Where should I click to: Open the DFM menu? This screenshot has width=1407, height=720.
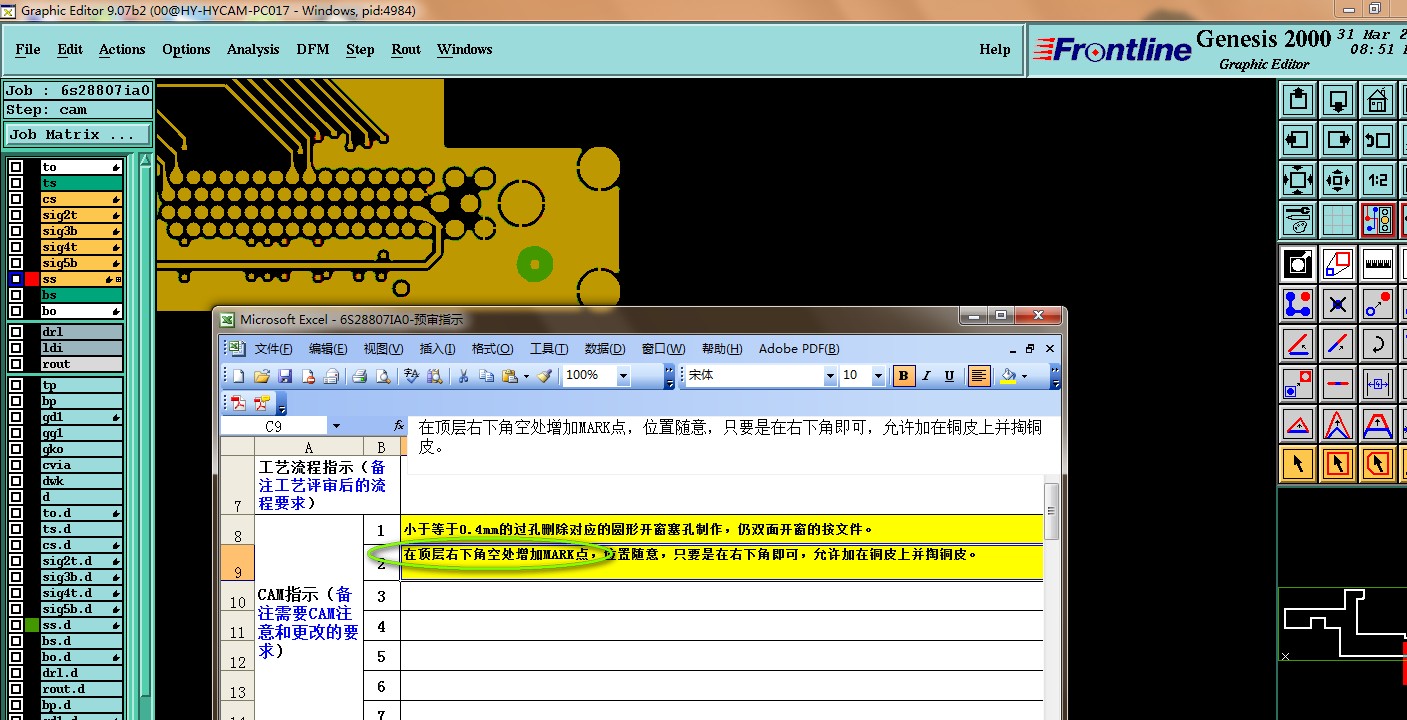click(313, 49)
